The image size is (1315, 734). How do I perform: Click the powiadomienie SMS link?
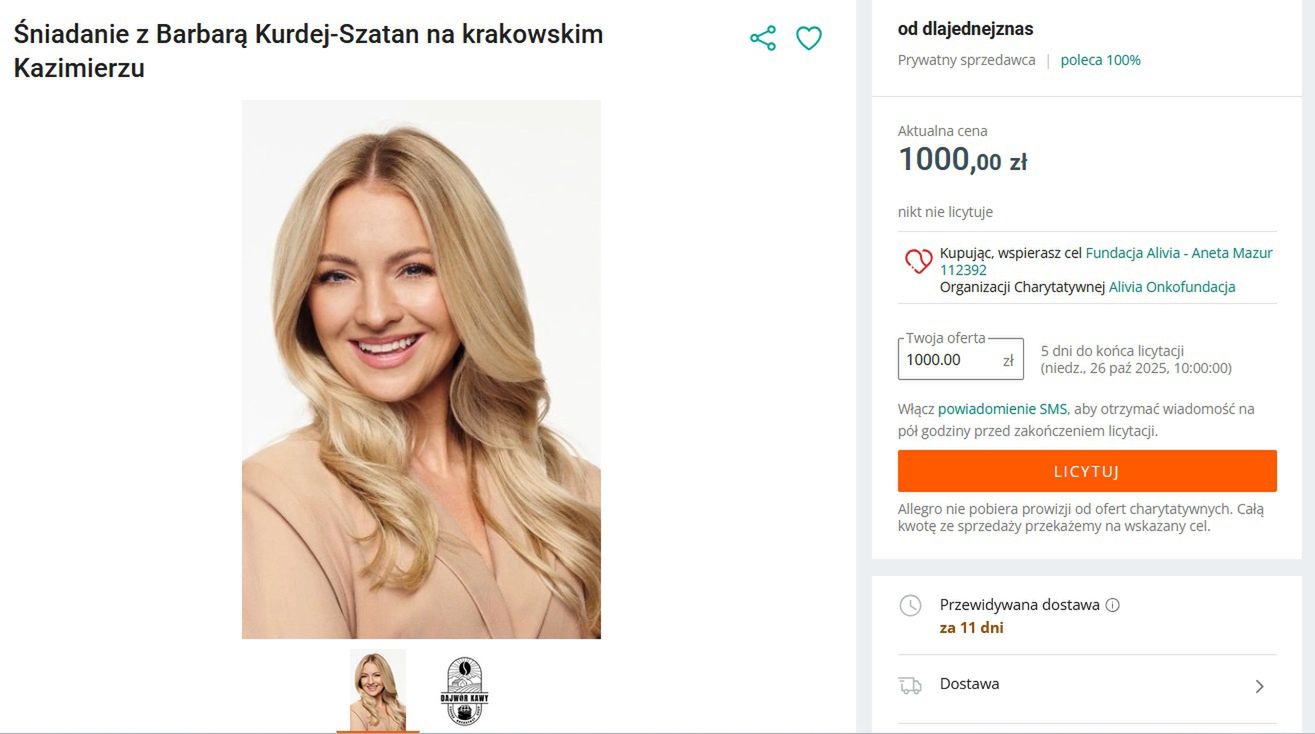pos(1002,409)
